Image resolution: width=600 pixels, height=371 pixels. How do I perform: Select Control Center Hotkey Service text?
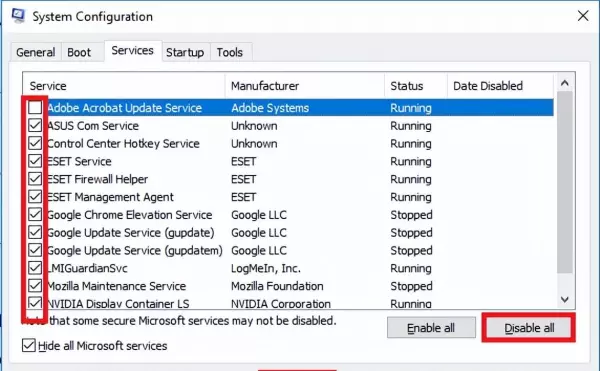123,143
